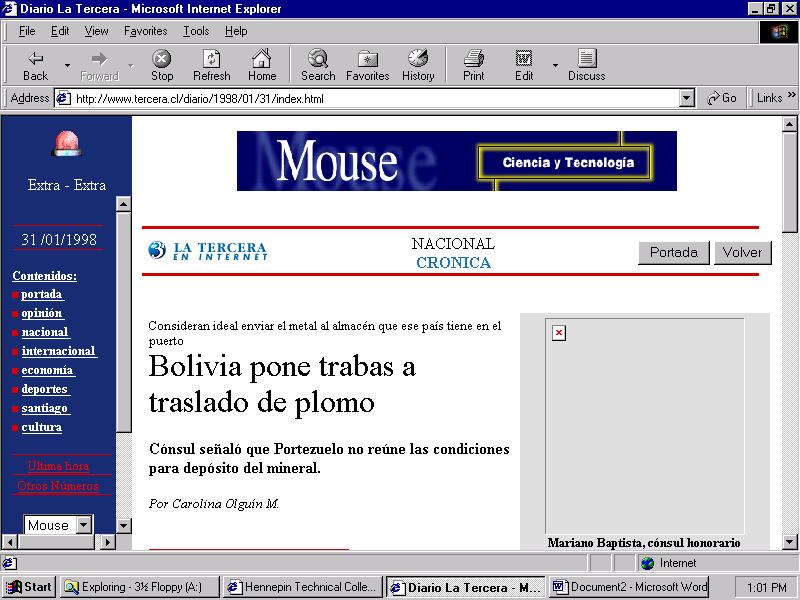The height and width of the screenshot is (600, 800).
Task: Click the Portada button
Action: [673, 253]
